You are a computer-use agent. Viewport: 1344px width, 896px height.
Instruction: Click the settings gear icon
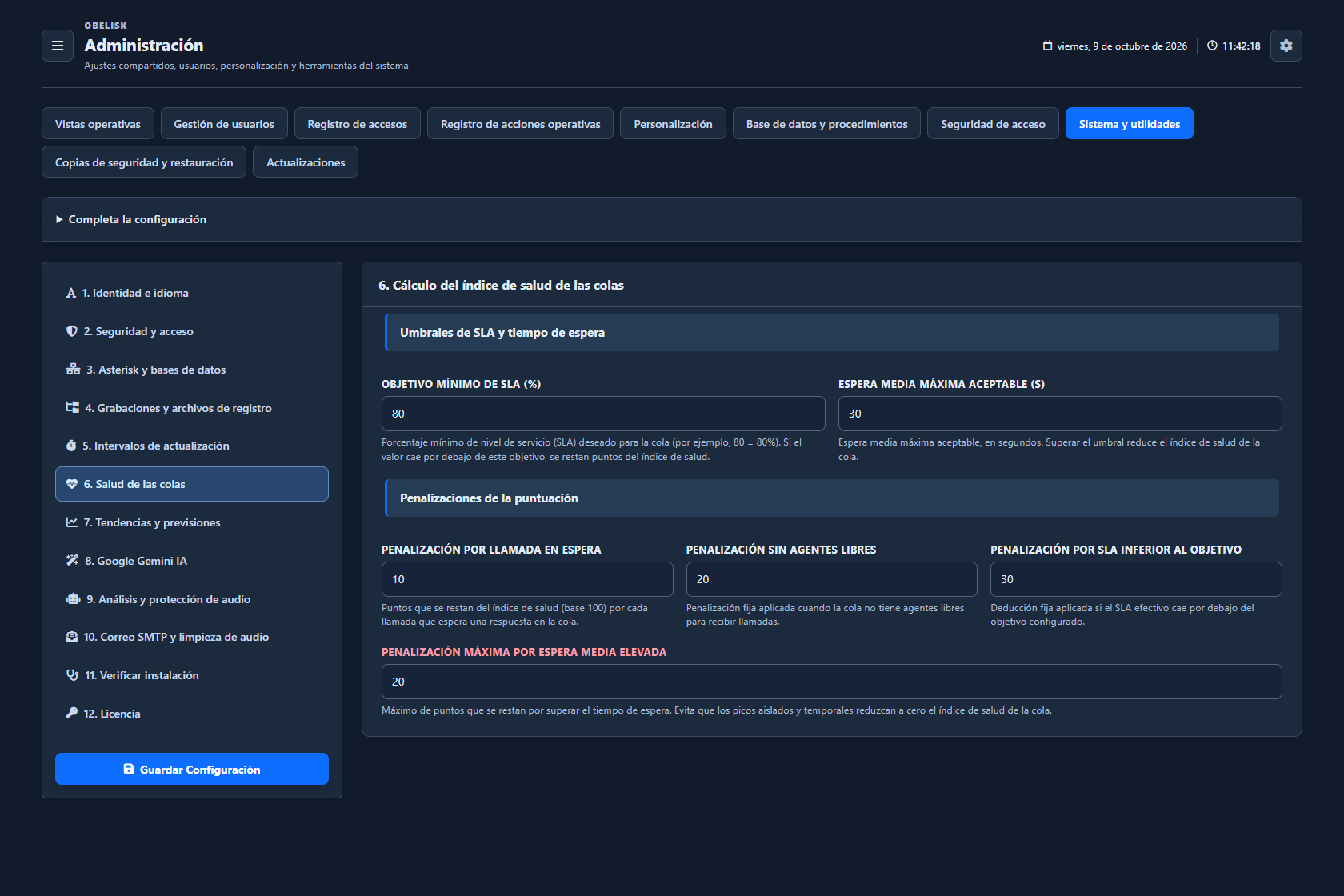1286,46
